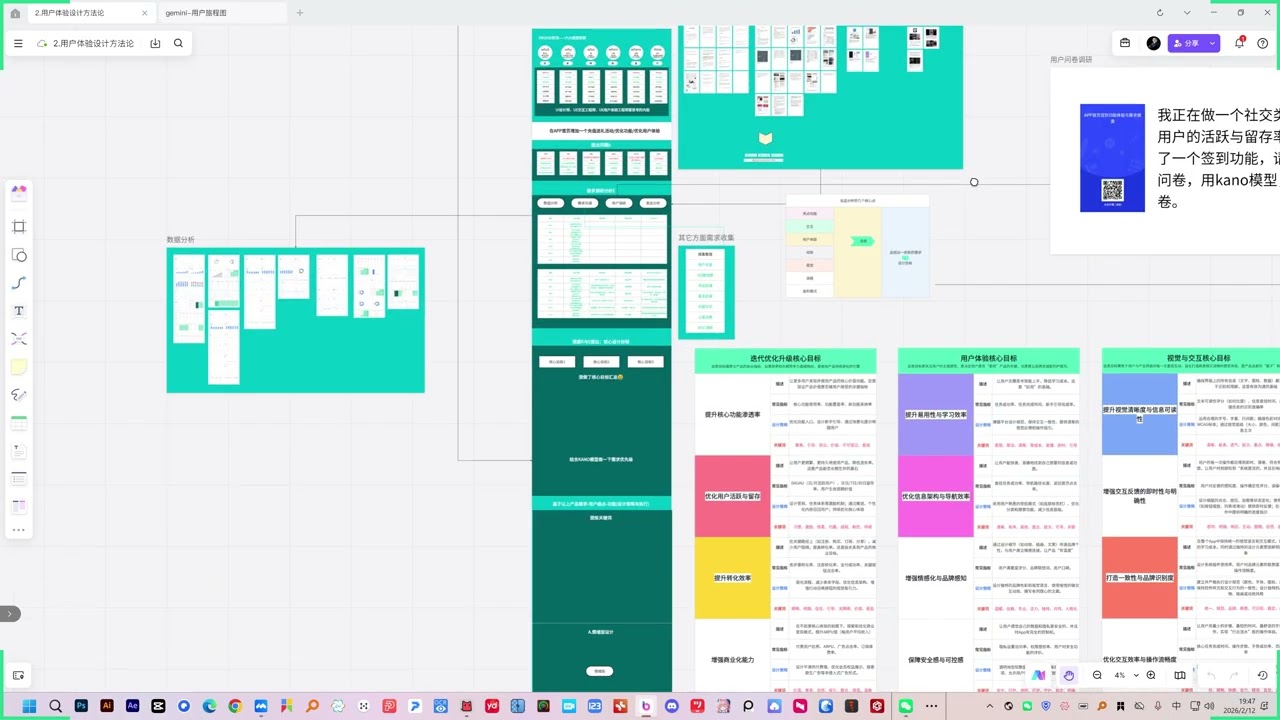Screen dimensions: 1280x720
Task: Open the share button dropdown arrow
Action: click(x=1213, y=43)
